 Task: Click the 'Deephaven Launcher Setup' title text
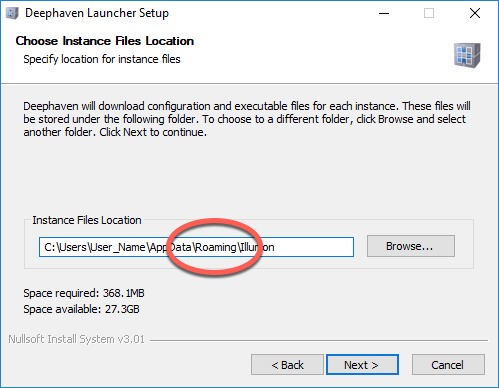point(97,13)
